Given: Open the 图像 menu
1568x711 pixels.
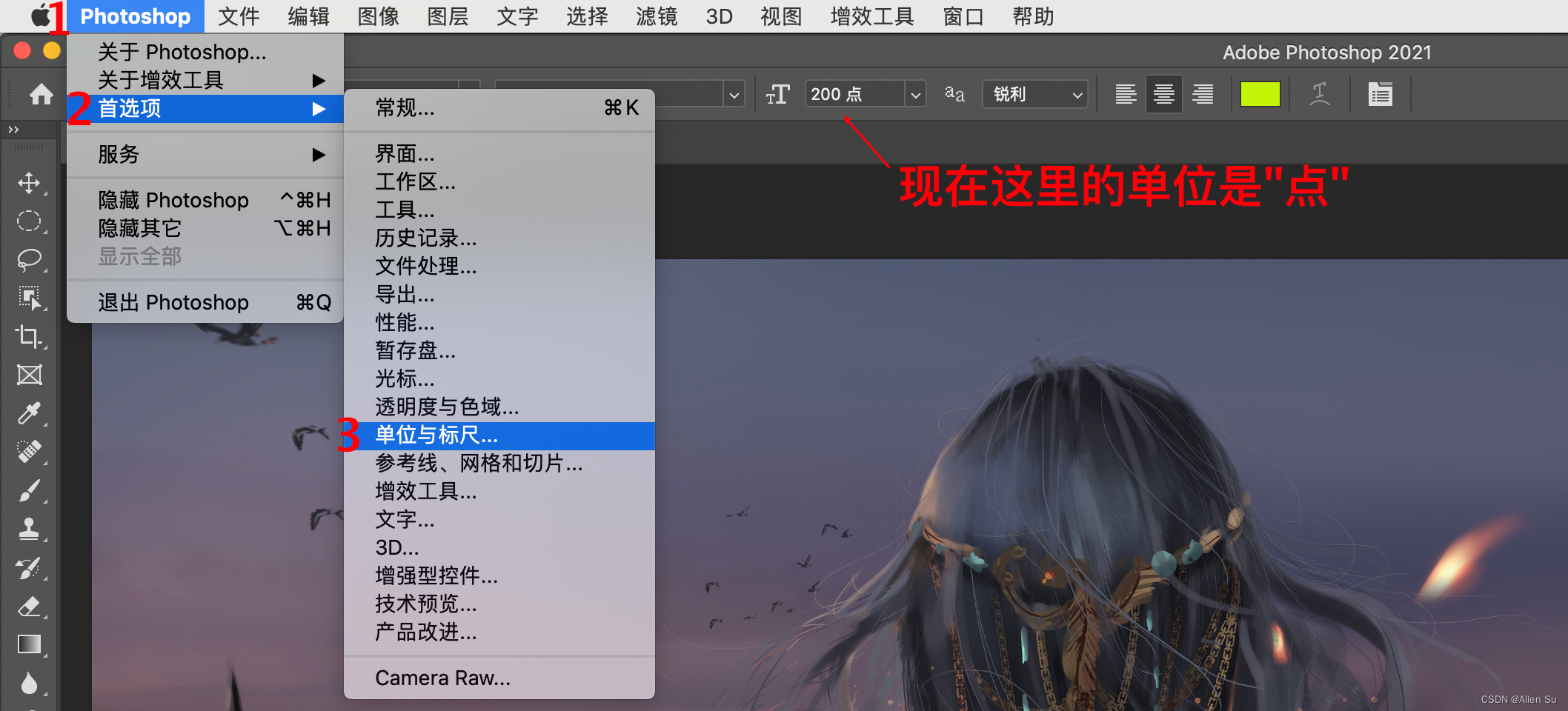Looking at the screenshot, I should click(x=379, y=16).
